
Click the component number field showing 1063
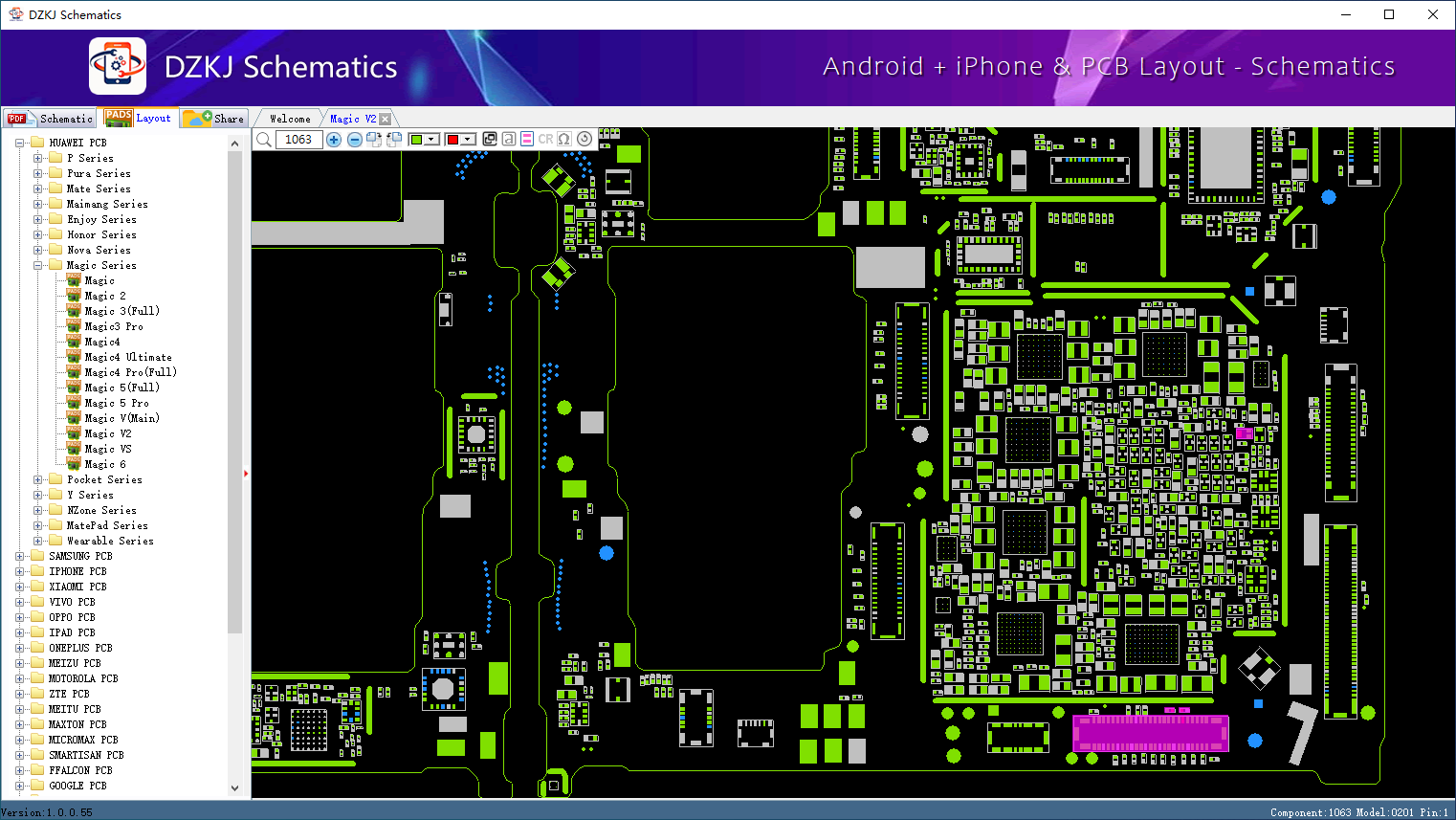tap(298, 140)
